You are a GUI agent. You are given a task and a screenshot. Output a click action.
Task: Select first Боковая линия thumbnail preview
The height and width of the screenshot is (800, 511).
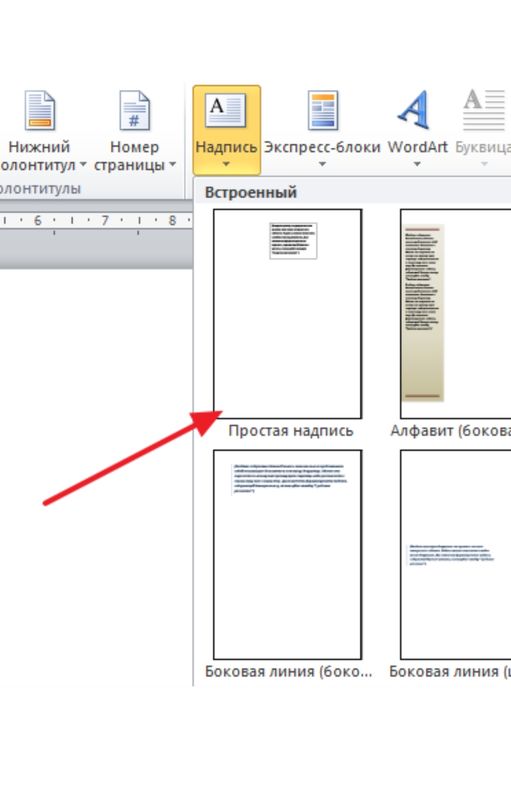(288, 555)
